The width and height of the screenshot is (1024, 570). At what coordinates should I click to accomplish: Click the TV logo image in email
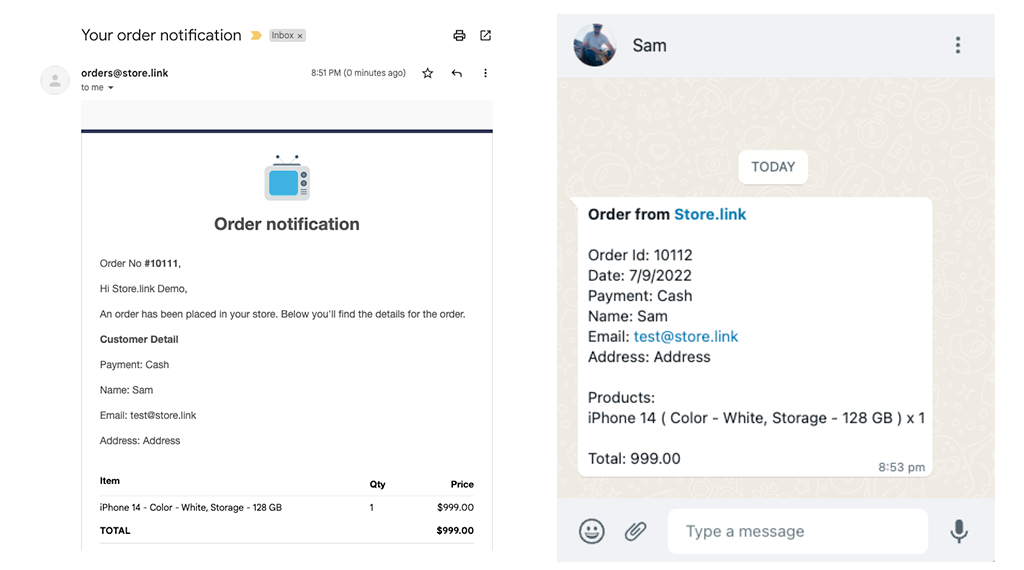point(287,179)
